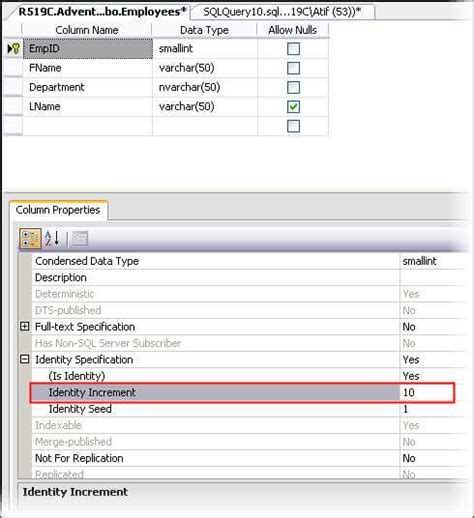Click the Identity Seed value 1
Image resolution: width=474 pixels, height=518 pixels.
click(405, 409)
